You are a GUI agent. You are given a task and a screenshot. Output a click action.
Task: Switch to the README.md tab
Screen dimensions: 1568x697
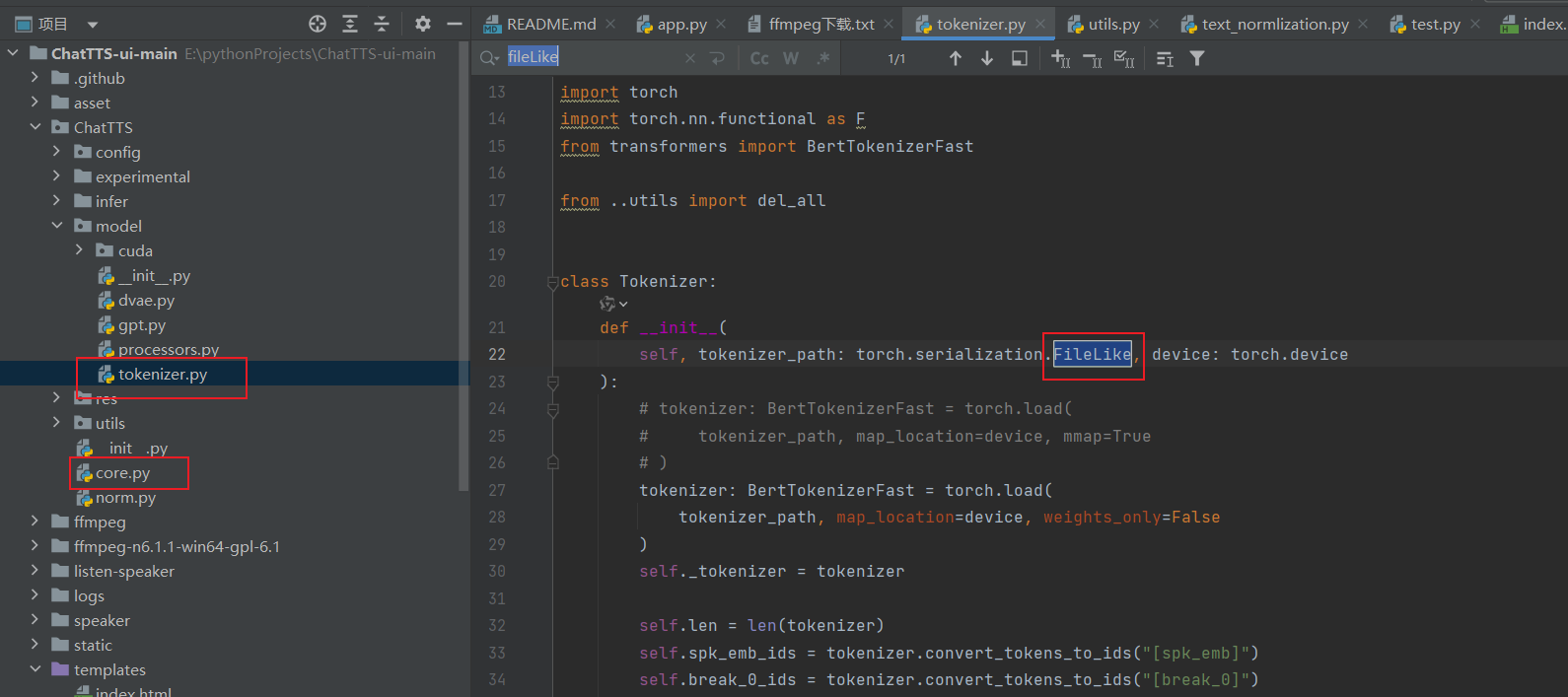551,24
